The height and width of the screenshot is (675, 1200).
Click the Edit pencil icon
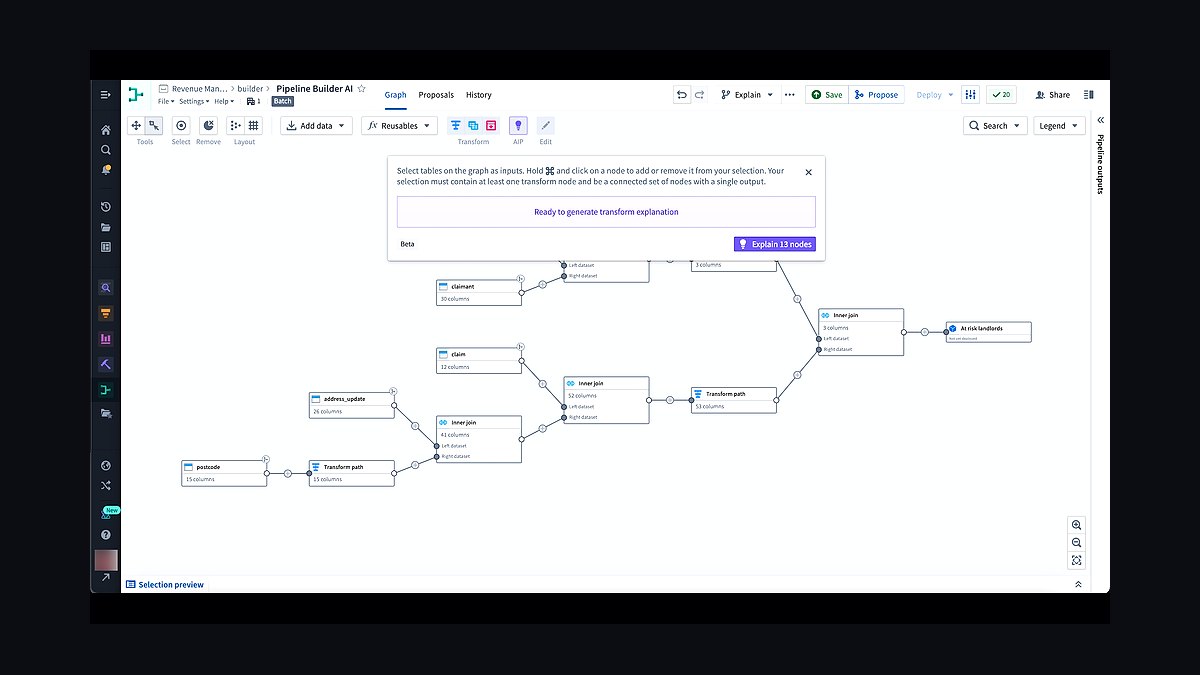545,126
